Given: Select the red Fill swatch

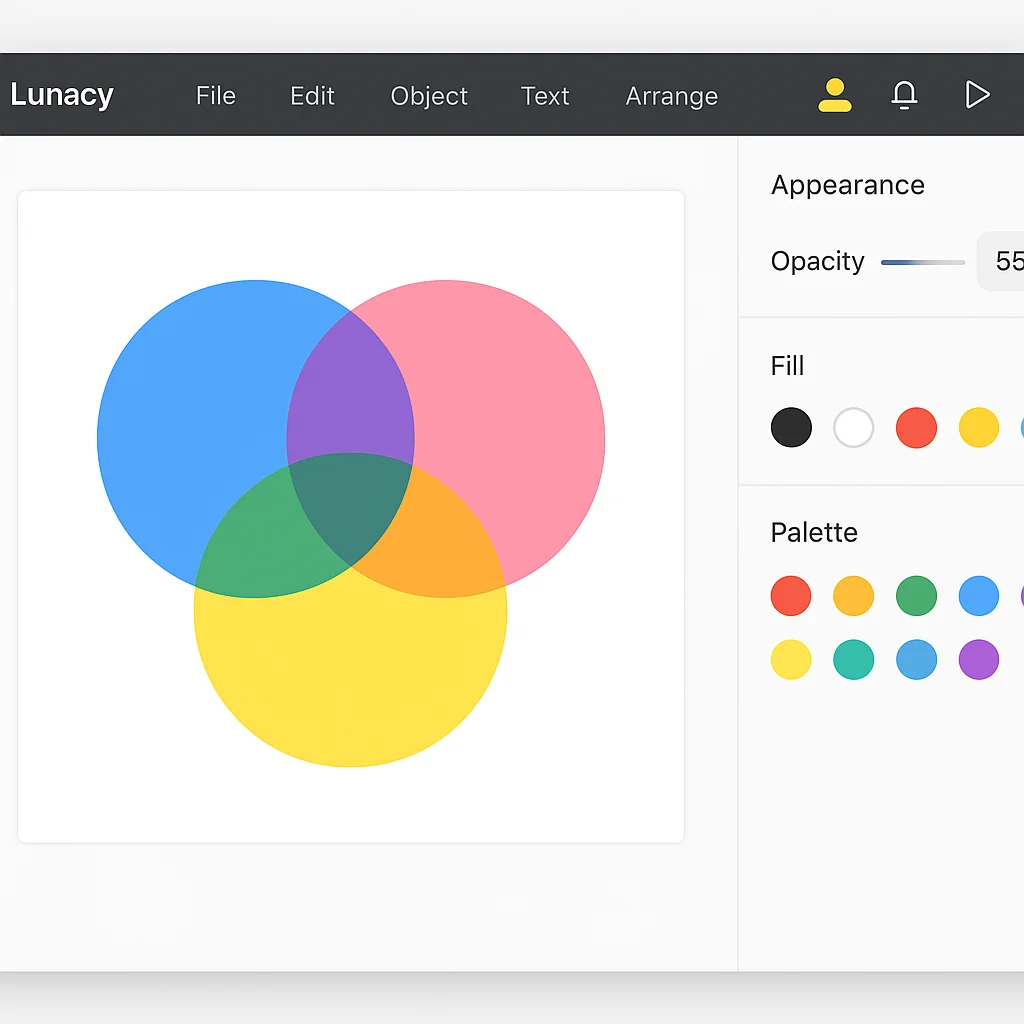Looking at the screenshot, I should tap(916, 427).
